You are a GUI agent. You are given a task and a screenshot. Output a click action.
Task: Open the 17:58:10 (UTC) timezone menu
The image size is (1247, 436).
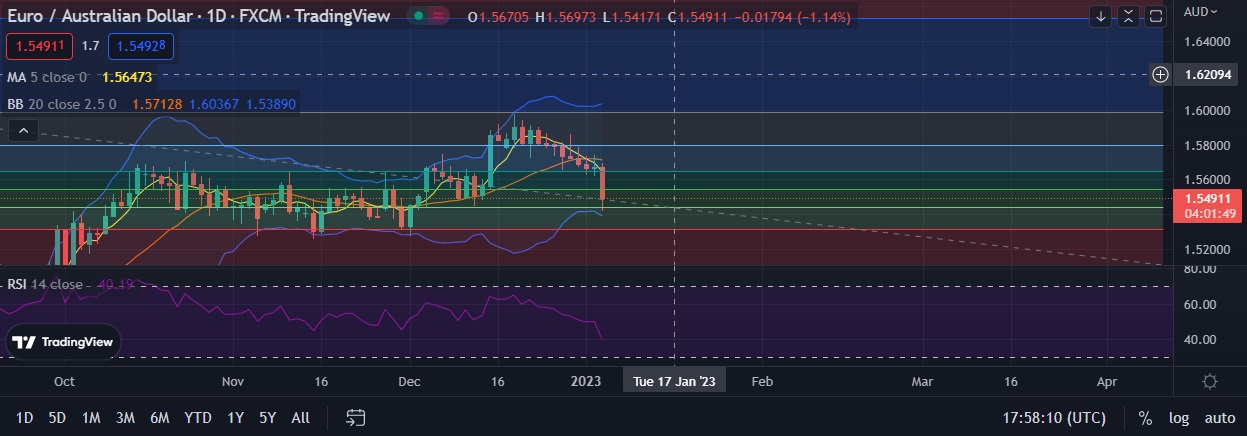tap(1054, 417)
